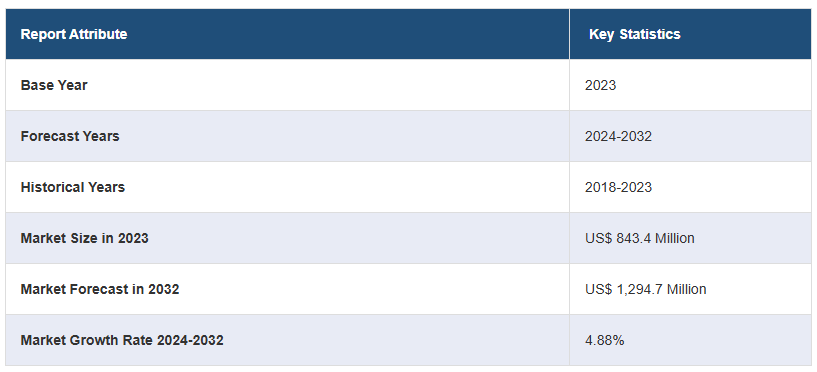The height and width of the screenshot is (372, 817).
Task: Select the Market Growth Rate 2024-2032 label
Action: click(122, 340)
